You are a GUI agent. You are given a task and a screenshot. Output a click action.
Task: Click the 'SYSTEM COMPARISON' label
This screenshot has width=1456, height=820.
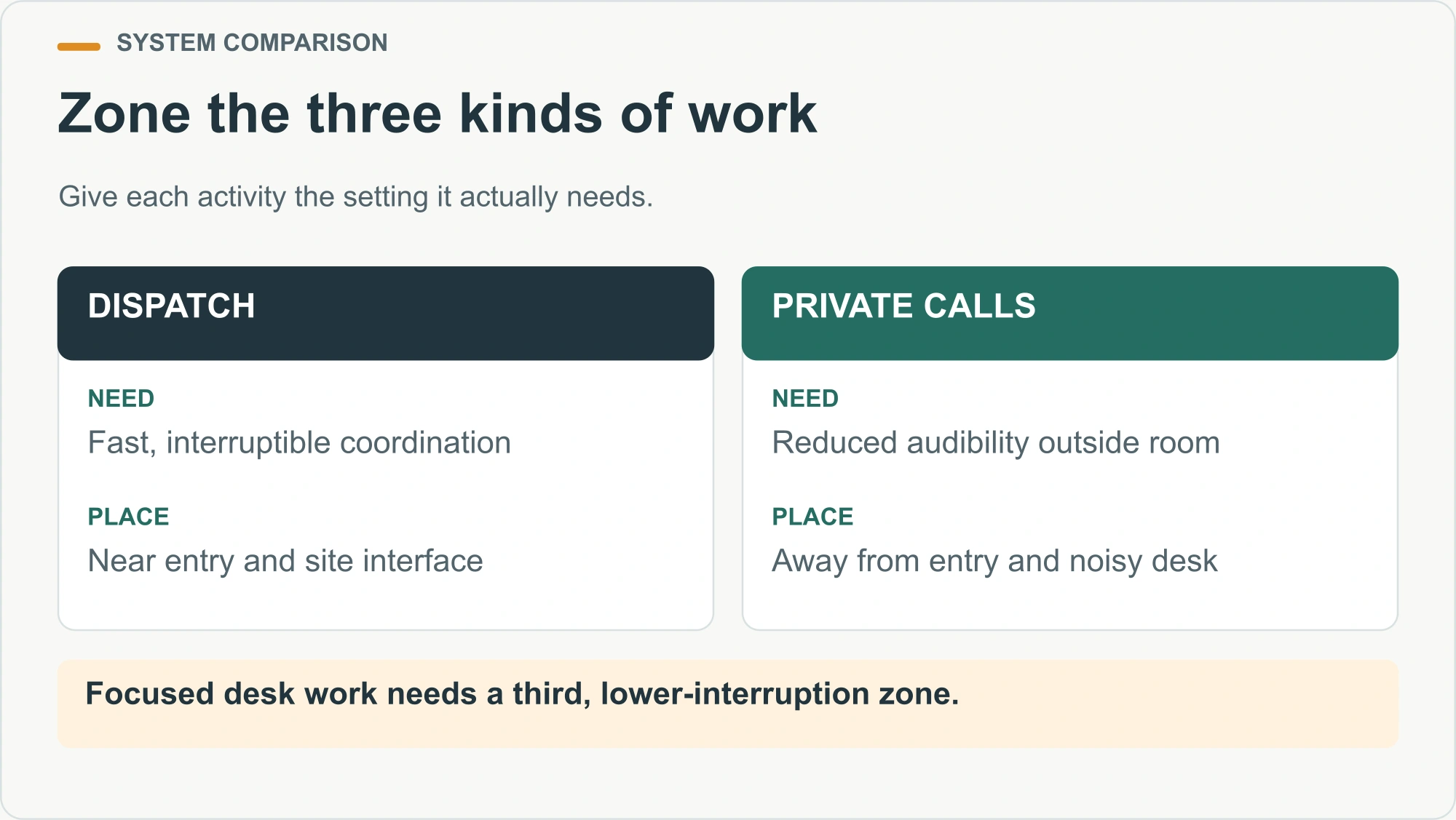click(x=252, y=43)
